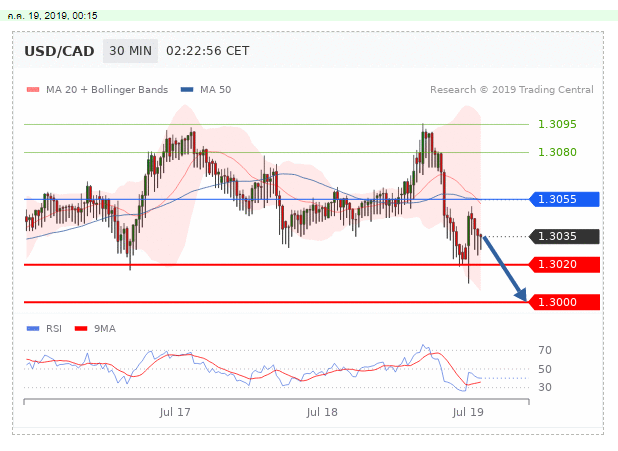The image size is (618, 451).
Task: Click the MA 50 blue legend swatch
Action: (x=187, y=89)
